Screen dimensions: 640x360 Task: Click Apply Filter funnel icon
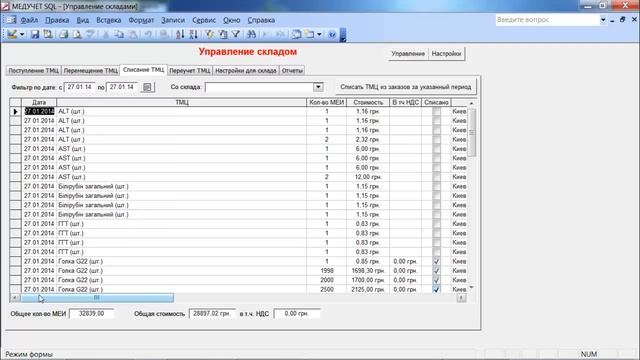236,34
